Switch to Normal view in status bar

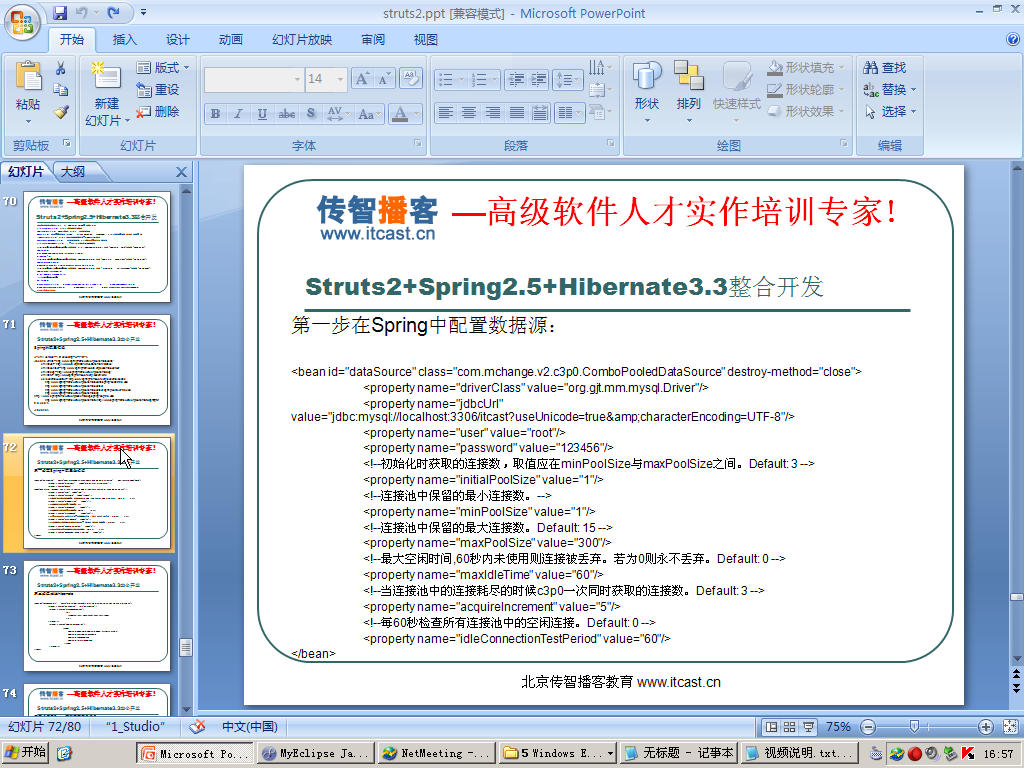click(771, 727)
